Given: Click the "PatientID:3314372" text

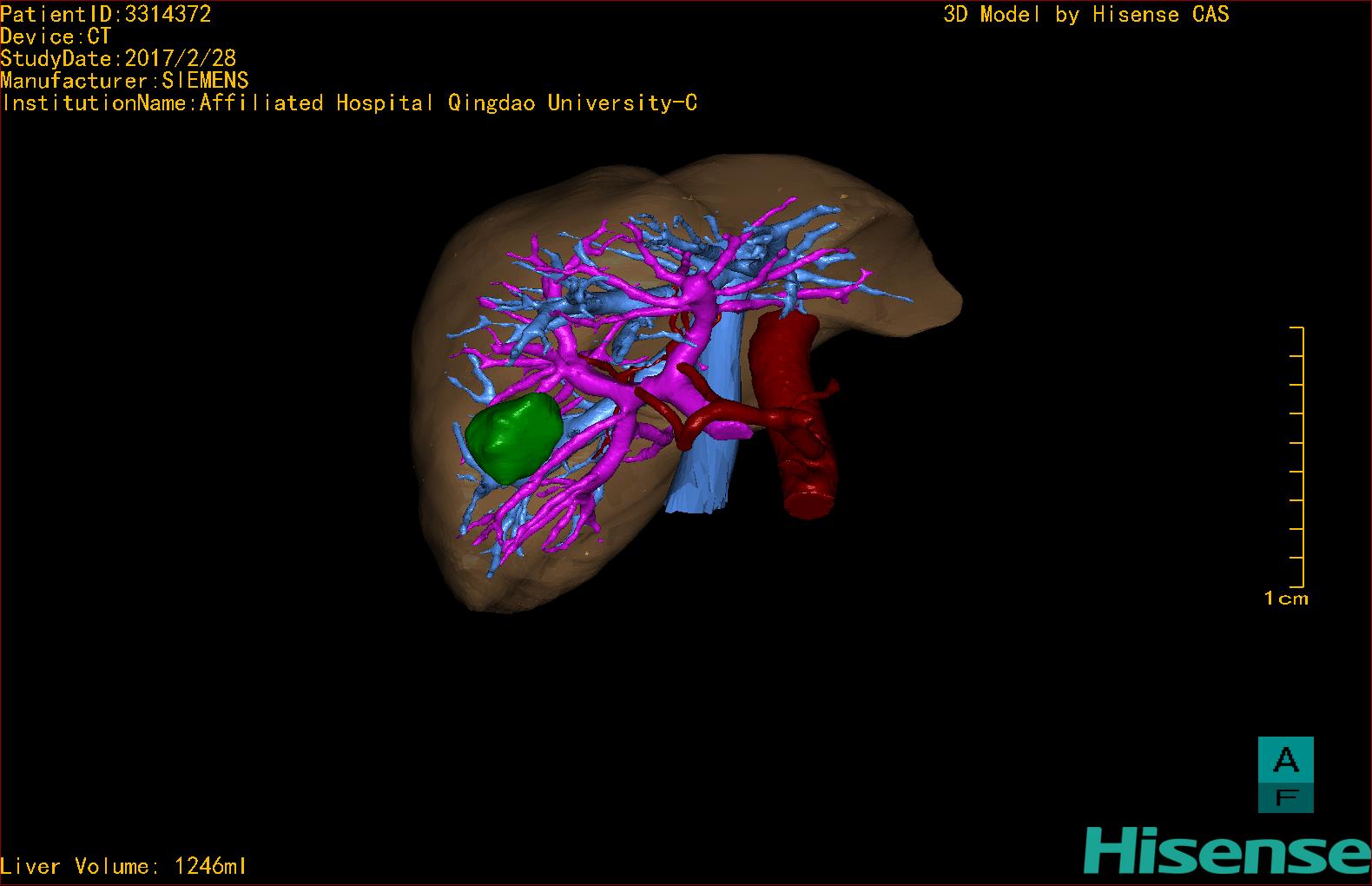Looking at the screenshot, I should pos(106,14).
